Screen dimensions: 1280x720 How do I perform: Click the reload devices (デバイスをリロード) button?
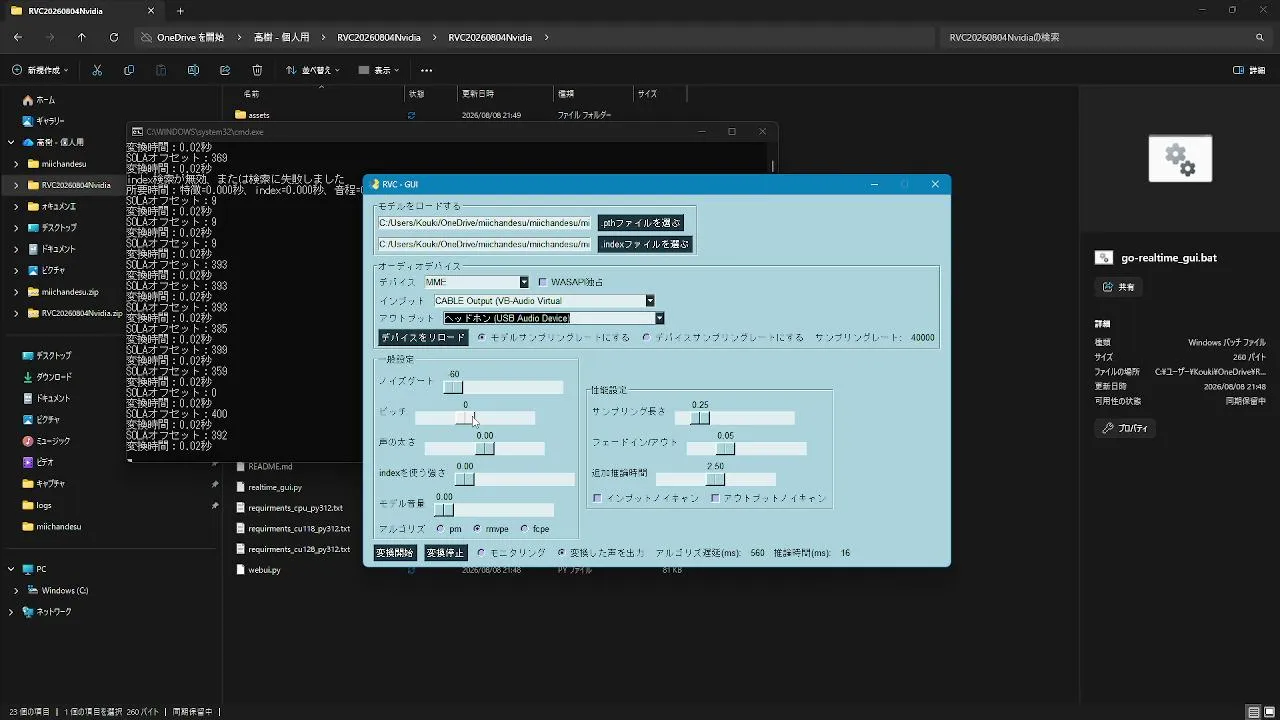tap(423, 337)
